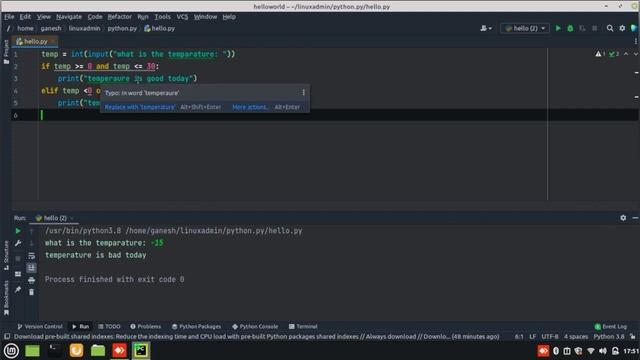Click the warnings triangle indicator in editor
640x360 pixels.
600,54
